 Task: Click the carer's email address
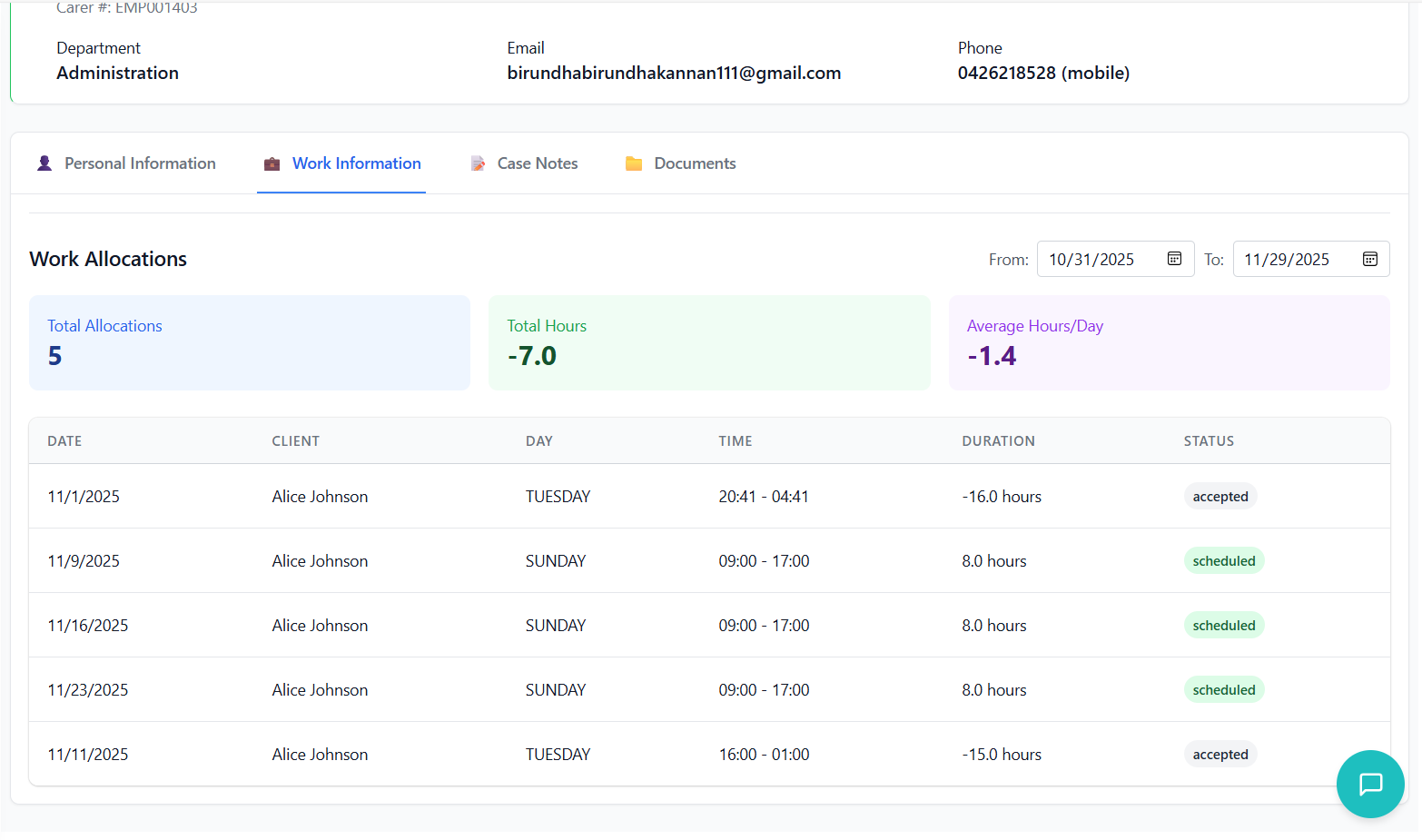674,73
